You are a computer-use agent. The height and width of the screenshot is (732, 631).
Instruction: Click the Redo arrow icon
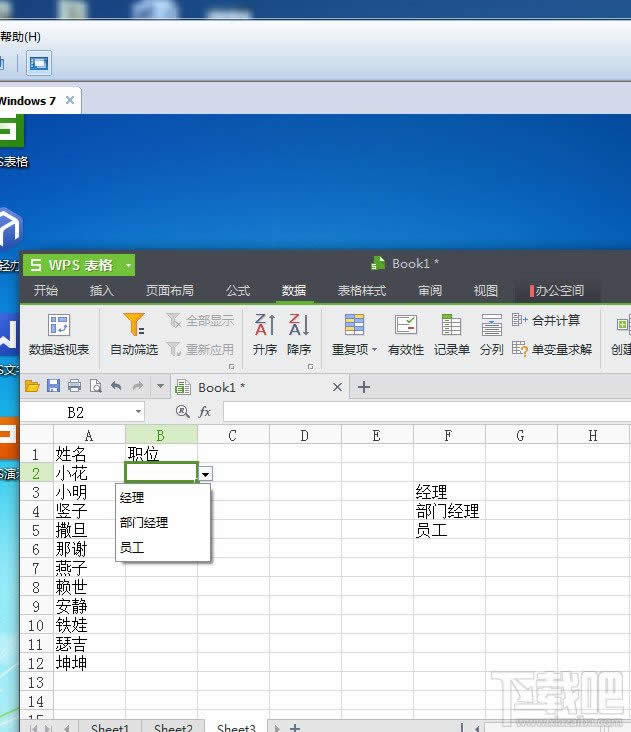[x=138, y=386]
